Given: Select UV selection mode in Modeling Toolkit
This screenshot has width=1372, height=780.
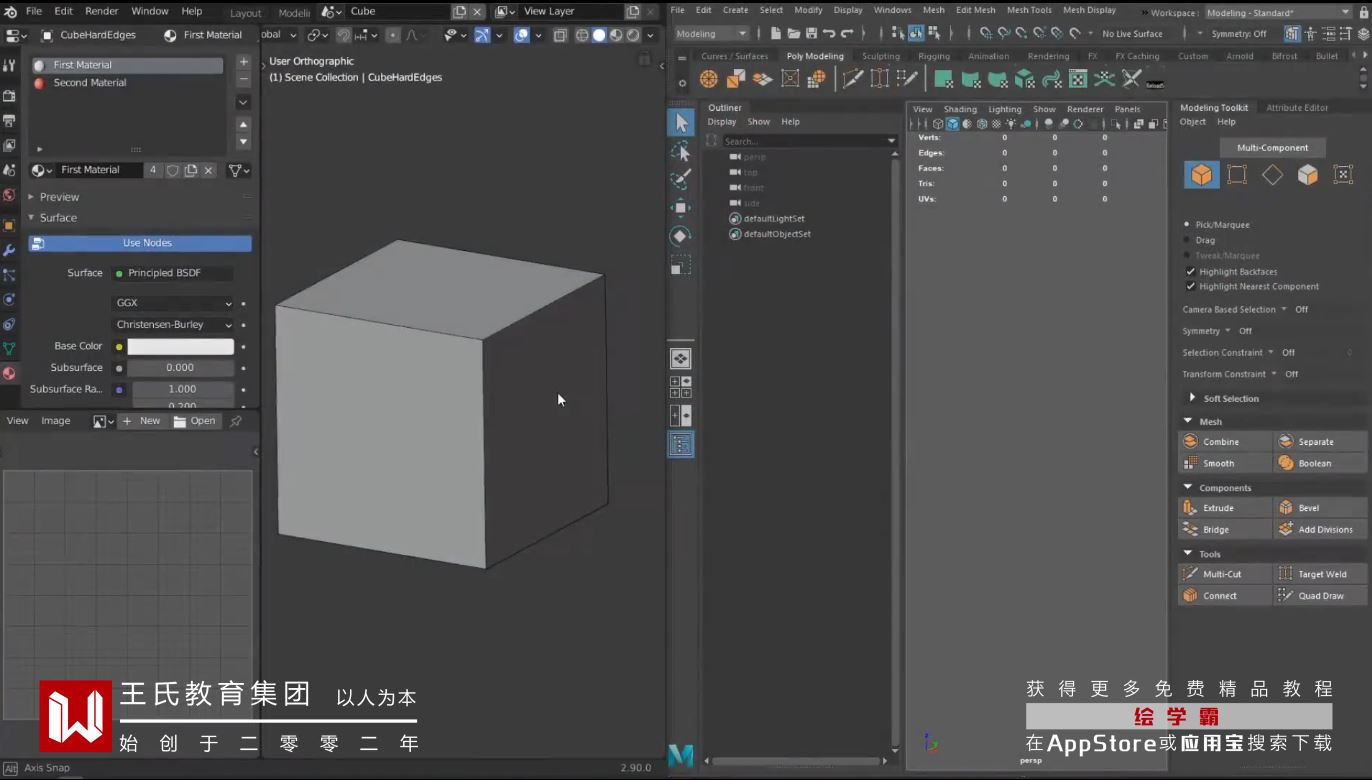Looking at the screenshot, I should [x=1343, y=175].
